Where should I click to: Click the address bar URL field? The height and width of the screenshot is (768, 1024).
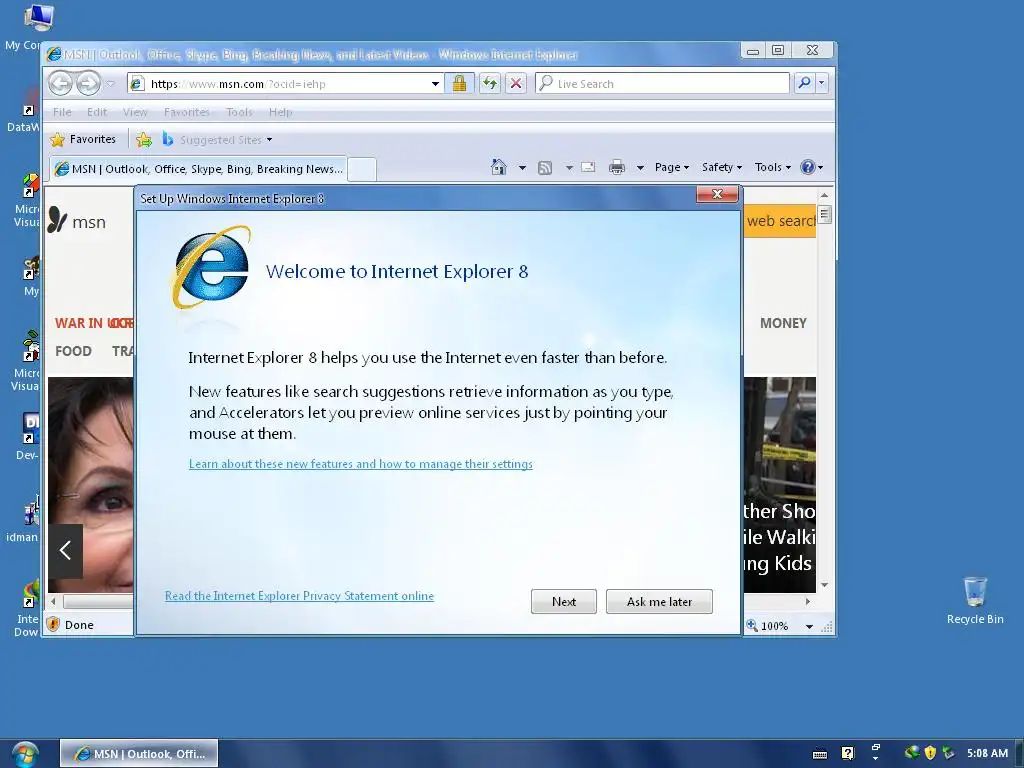pyautogui.click(x=284, y=84)
